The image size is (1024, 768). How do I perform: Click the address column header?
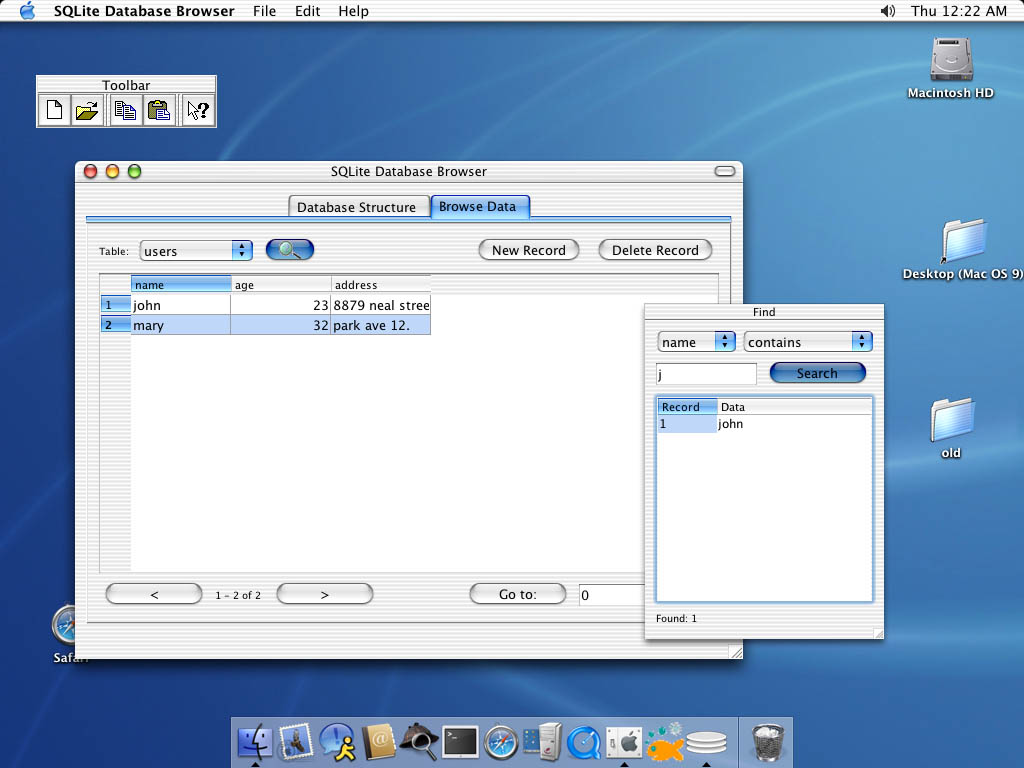381,284
